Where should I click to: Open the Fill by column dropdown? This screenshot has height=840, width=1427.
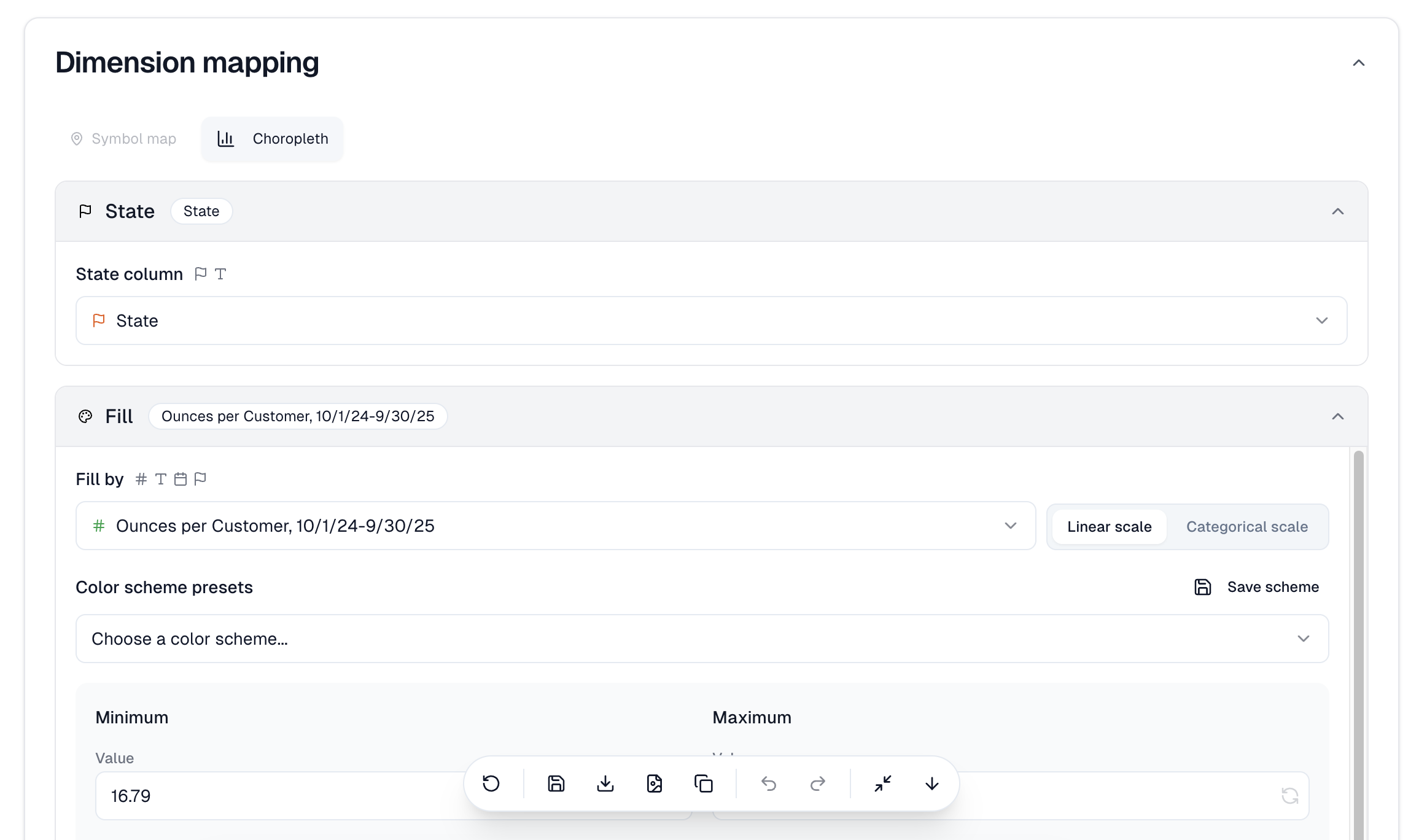point(556,526)
